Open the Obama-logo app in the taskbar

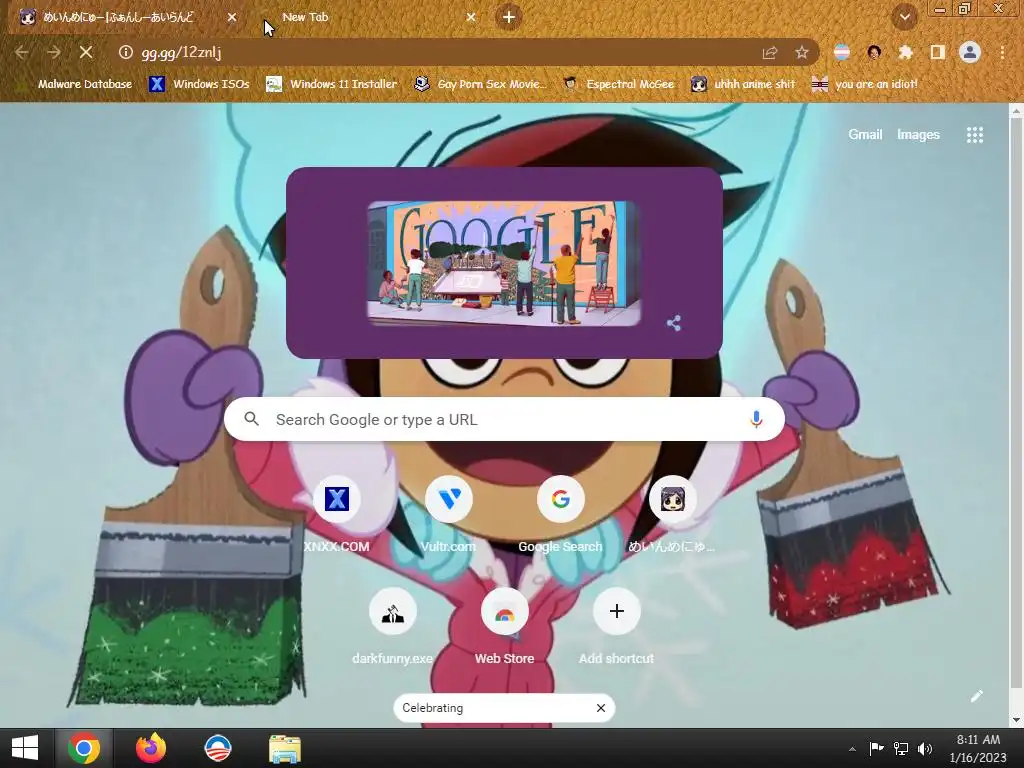click(217, 748)
